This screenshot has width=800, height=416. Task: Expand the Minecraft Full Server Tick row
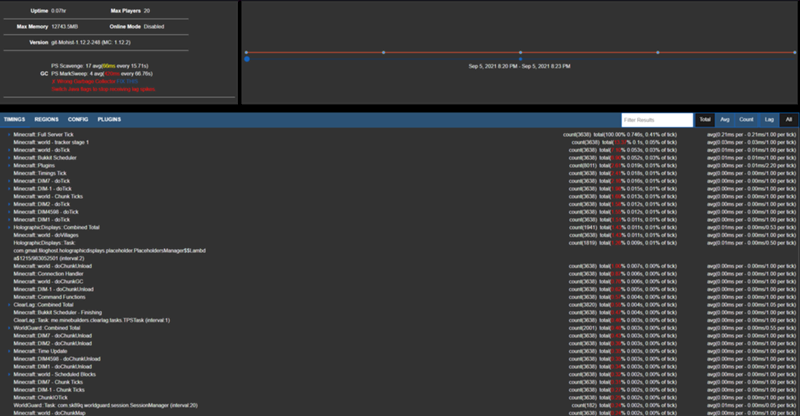click(9, 134)
